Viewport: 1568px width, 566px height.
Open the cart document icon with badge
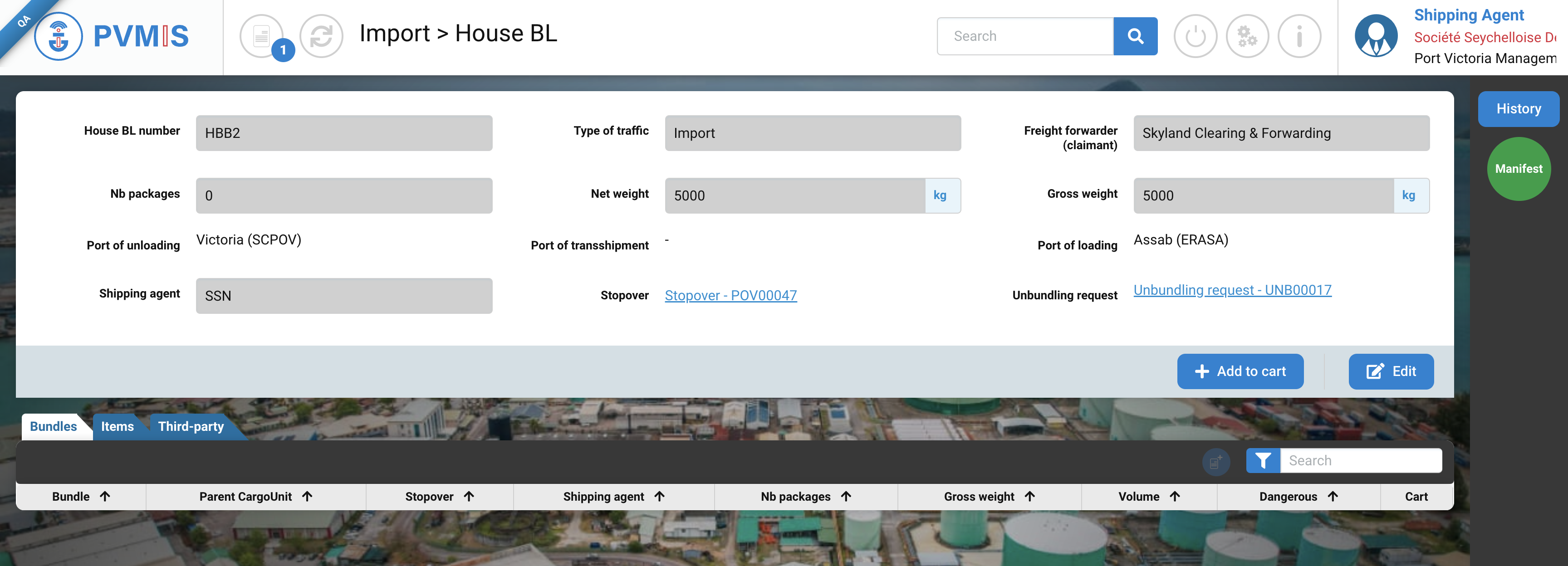click(262, 37)
